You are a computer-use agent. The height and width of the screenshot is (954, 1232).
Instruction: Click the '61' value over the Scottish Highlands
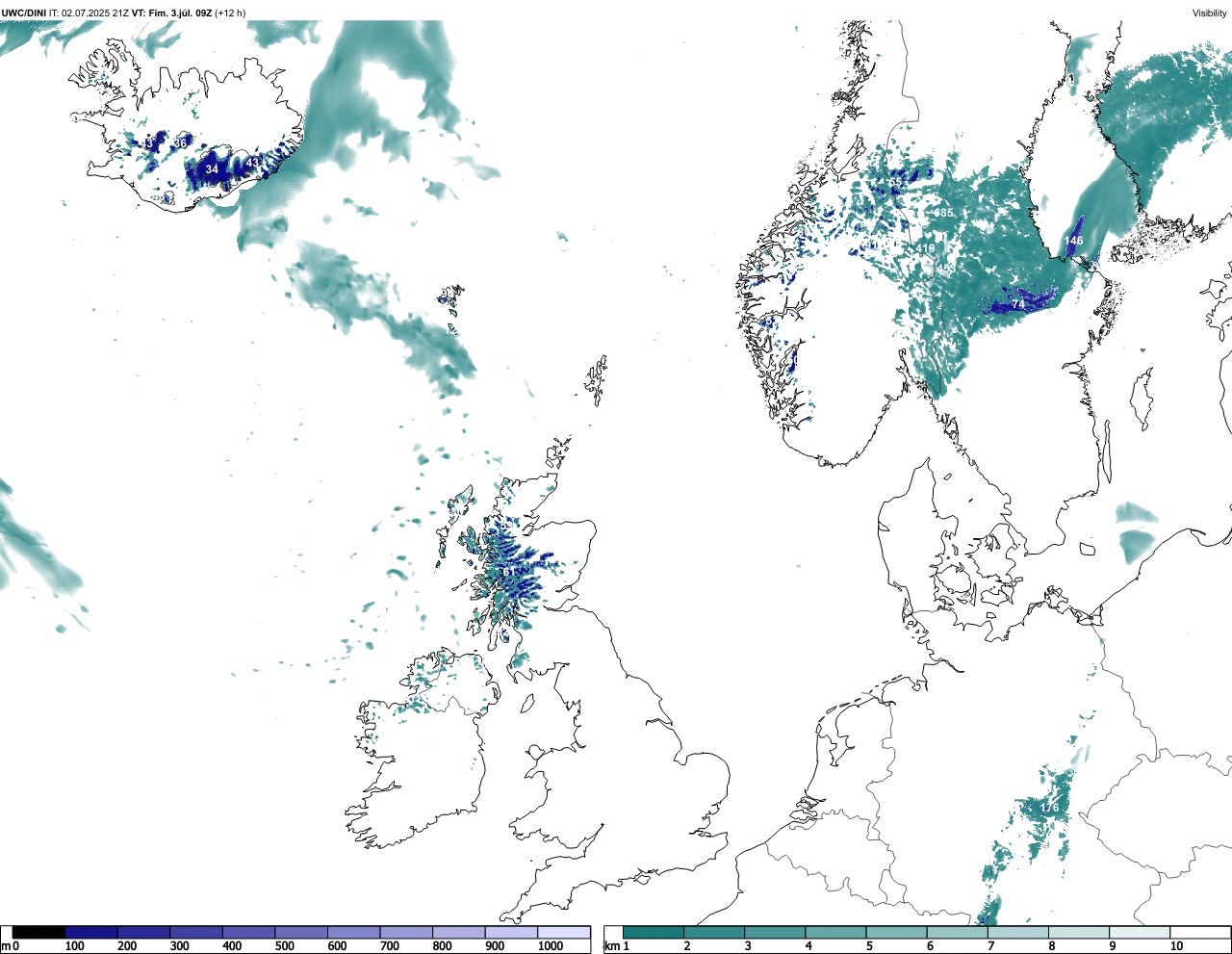(x=508, y=572)
